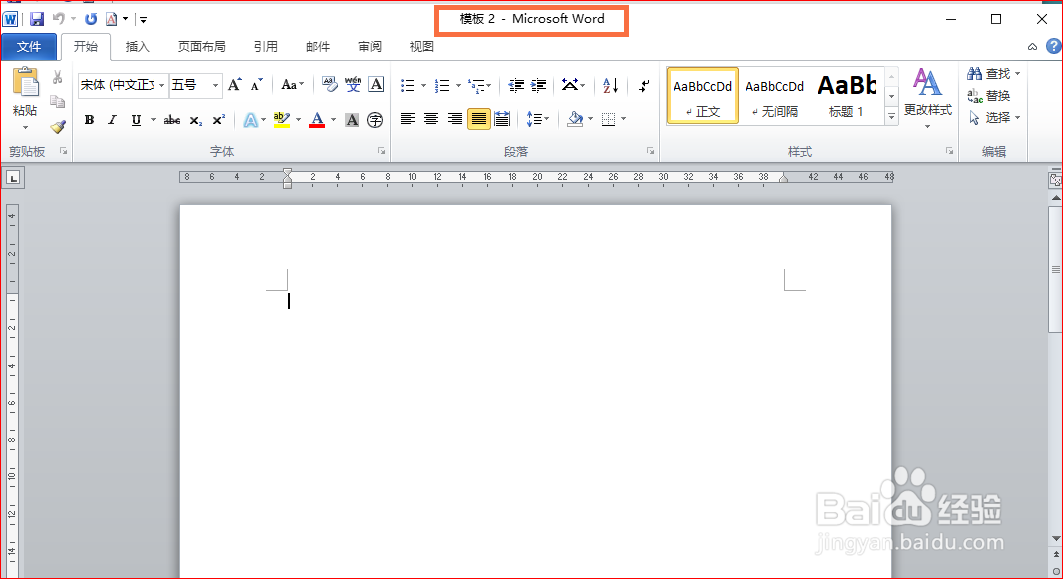Click the Cut scissors icon
Image resolution: width=1063 pixels, height=579 pixels.
click(x=58, y=77)
